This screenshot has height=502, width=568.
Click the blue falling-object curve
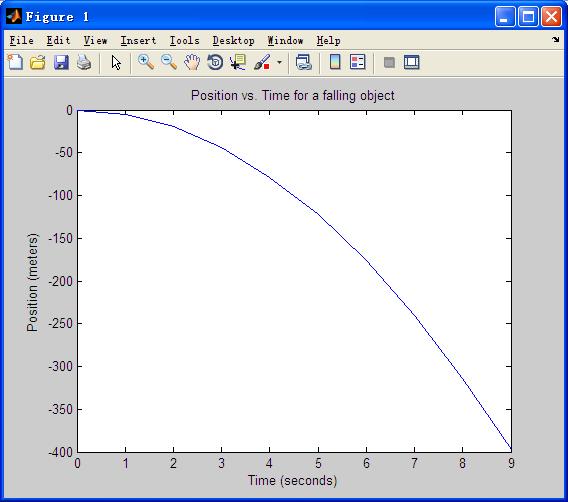(x=319, y=214)
